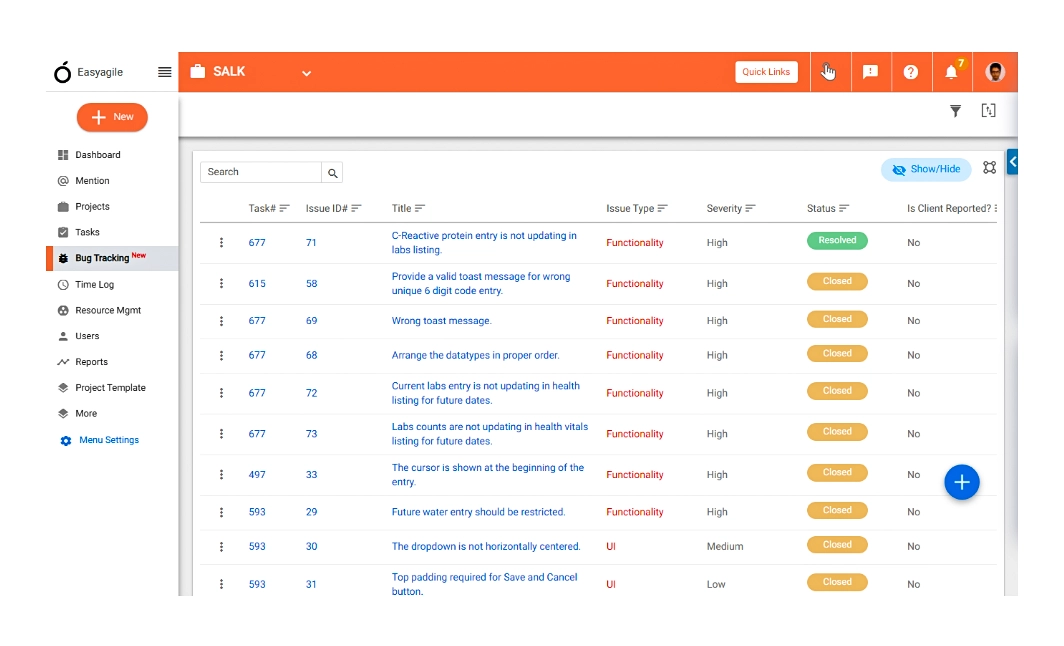This screenshot has width=1064, height=646.
Task: Collapse the panel using the blue chevron
Action: (1011, 161)
